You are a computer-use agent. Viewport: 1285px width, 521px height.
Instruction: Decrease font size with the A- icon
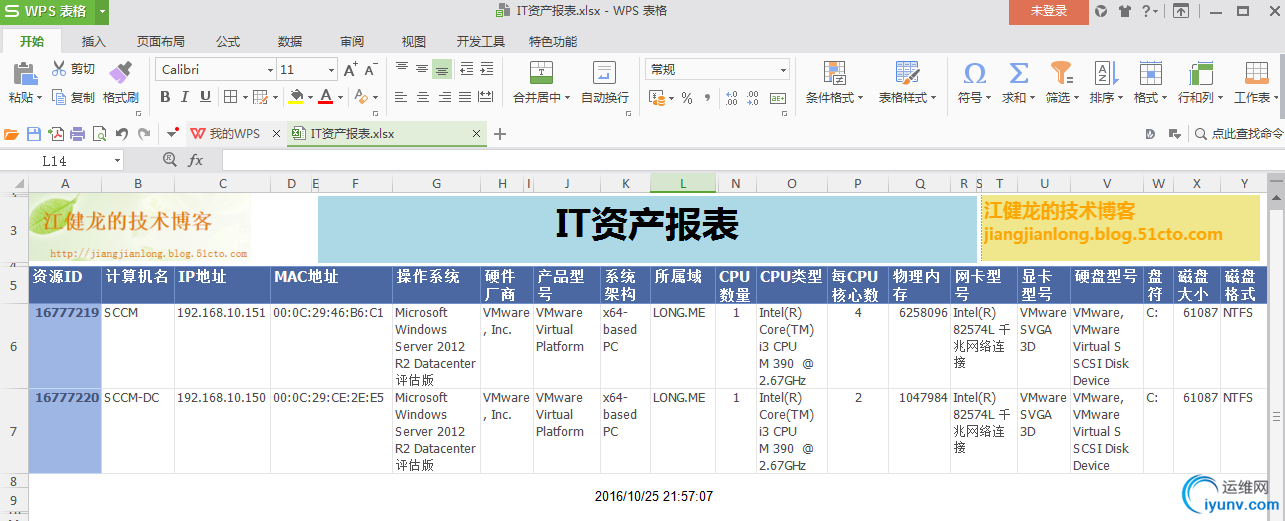point(370,69)
